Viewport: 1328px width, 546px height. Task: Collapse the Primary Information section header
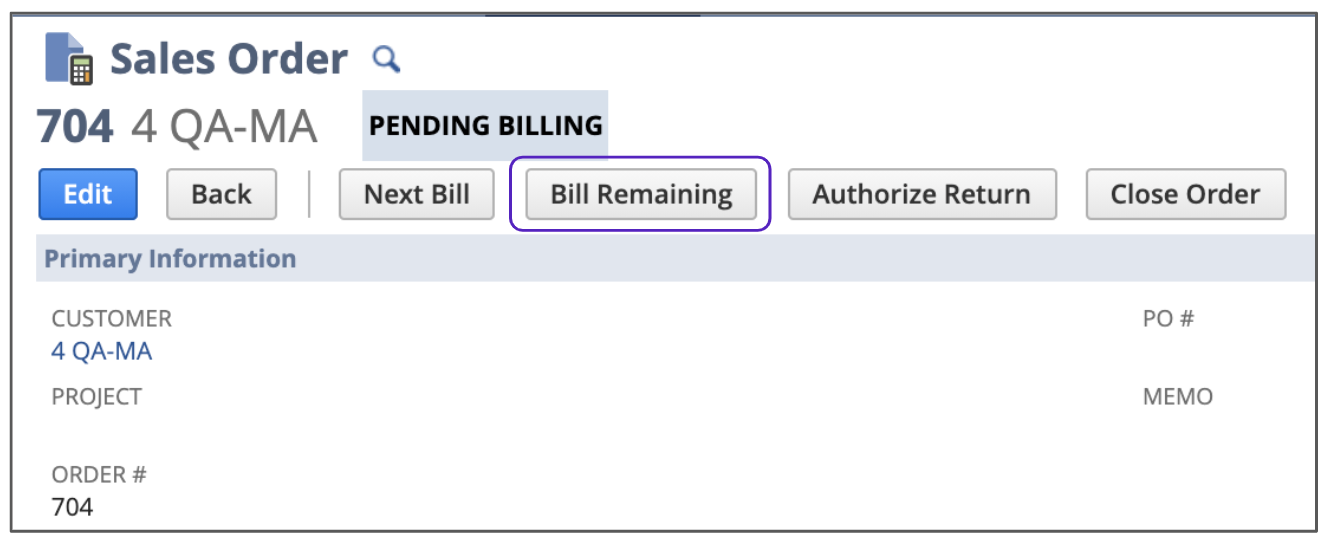(x=170, y=259)
